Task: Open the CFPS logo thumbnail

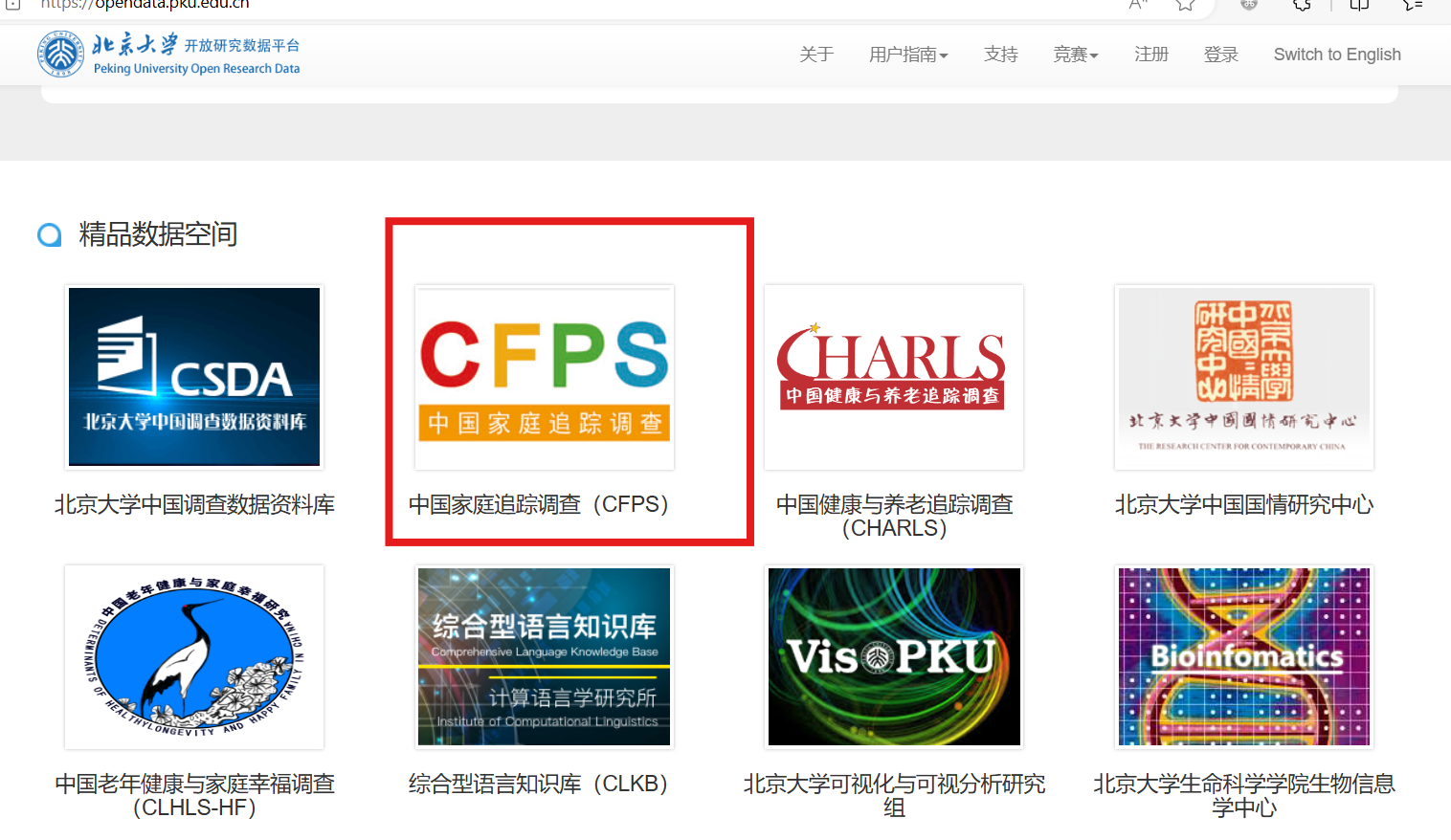Action: (x=545, y=377)
